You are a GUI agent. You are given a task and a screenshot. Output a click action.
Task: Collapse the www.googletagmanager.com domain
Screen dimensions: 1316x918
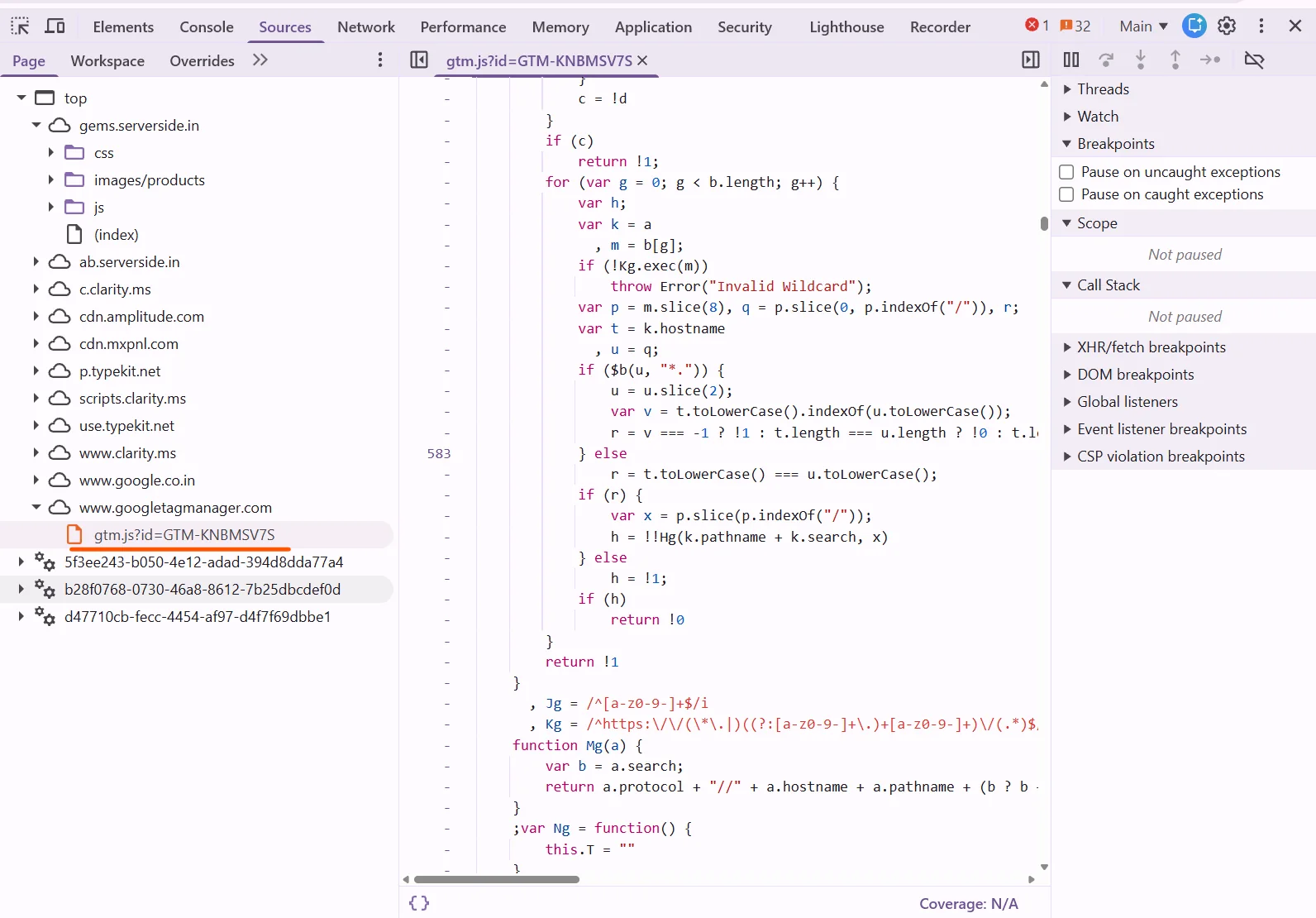(x=36, y=508)
